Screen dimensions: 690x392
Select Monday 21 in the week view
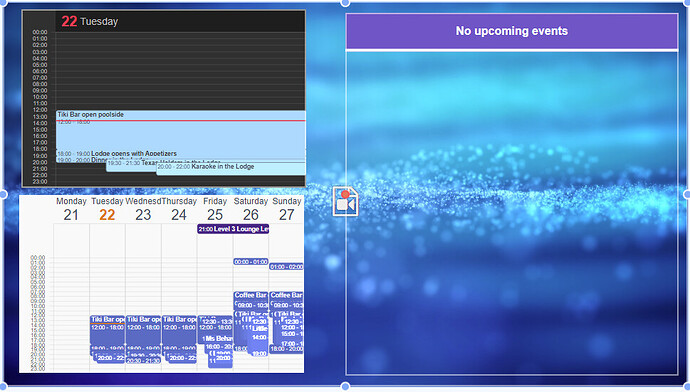tap(71, 209)
